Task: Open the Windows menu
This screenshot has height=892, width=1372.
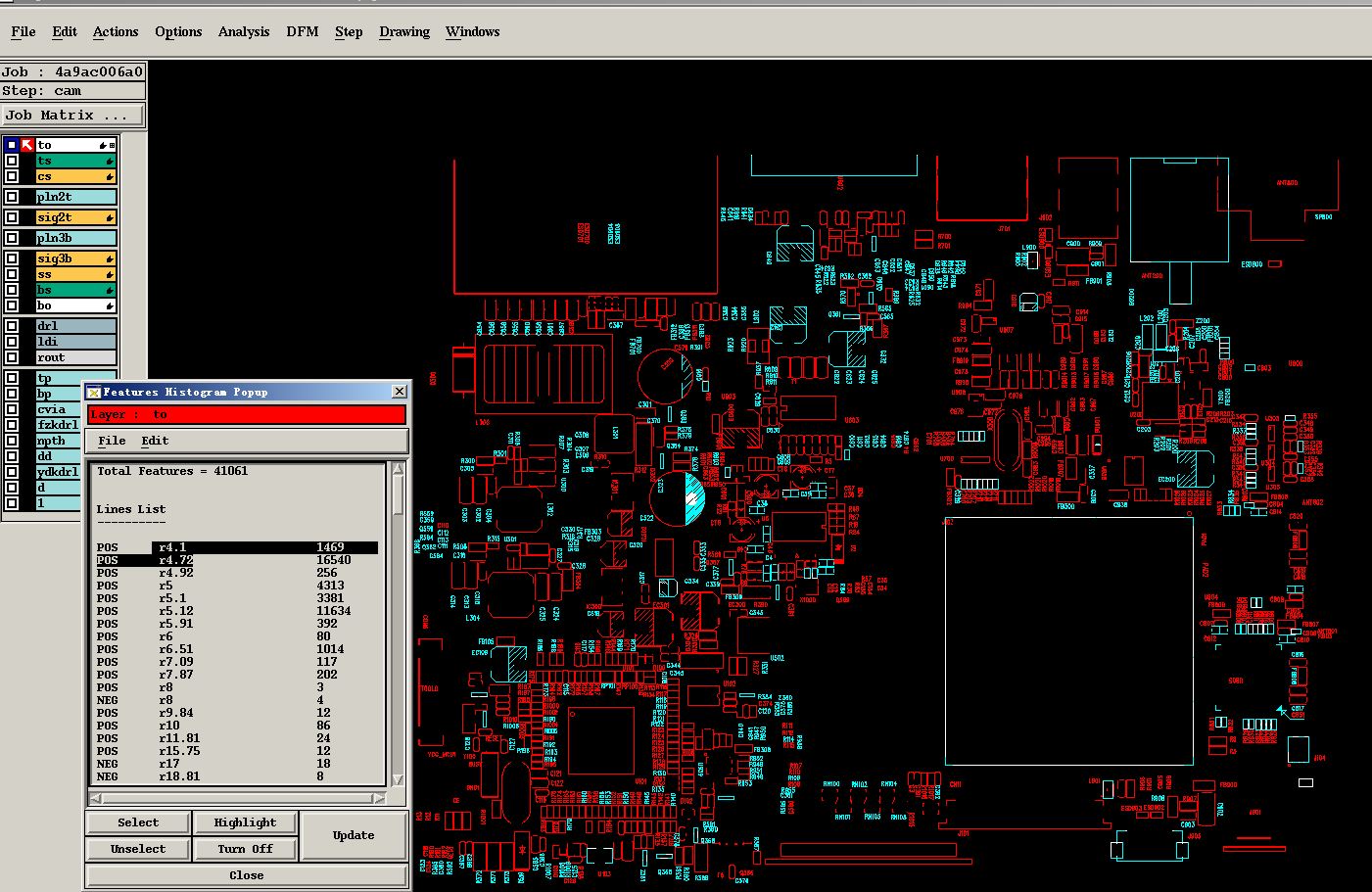Action: click(473, 31)
